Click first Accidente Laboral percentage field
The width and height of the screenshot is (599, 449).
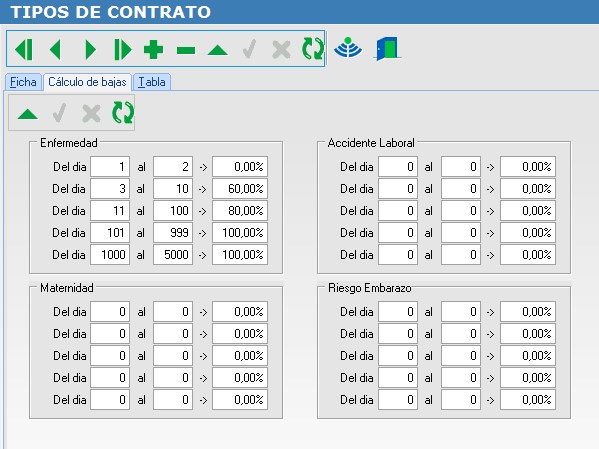pos(528,167)
